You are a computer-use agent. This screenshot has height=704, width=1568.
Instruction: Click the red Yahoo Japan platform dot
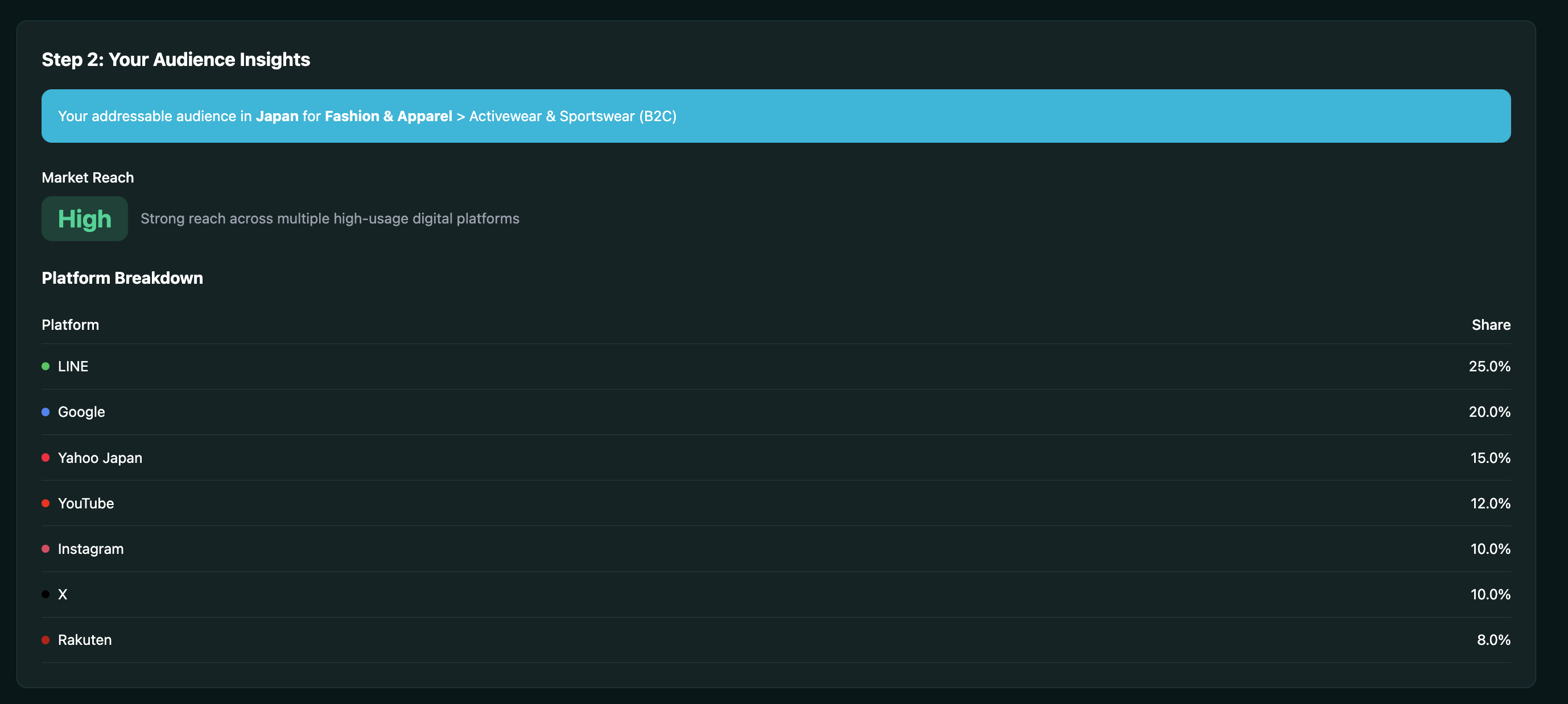pos(46,457)
